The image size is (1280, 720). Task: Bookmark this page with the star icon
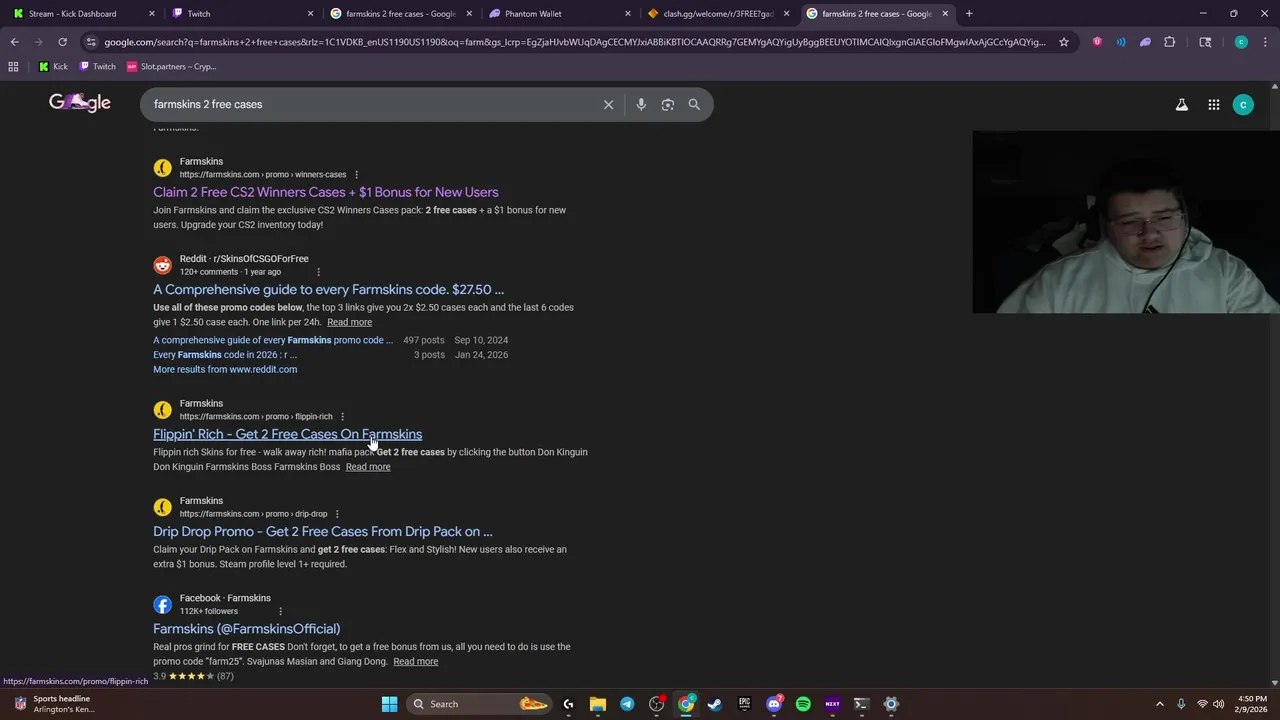1064,42
